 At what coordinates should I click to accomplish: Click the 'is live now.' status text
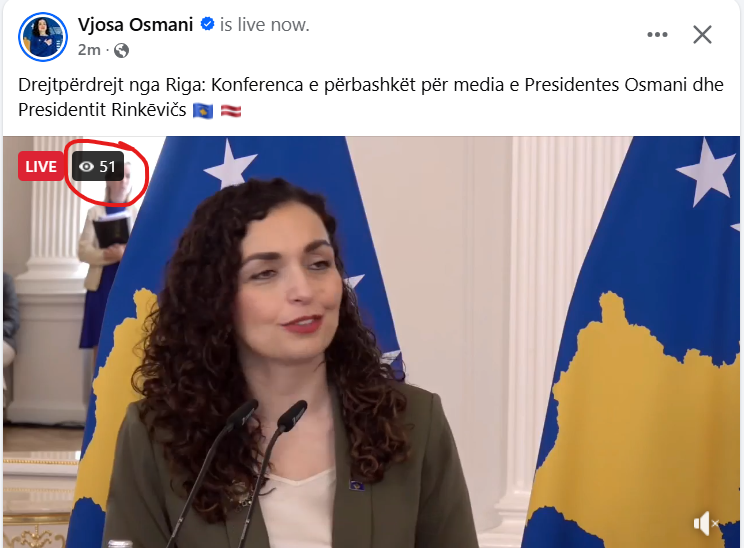click(x=264, y=25)
